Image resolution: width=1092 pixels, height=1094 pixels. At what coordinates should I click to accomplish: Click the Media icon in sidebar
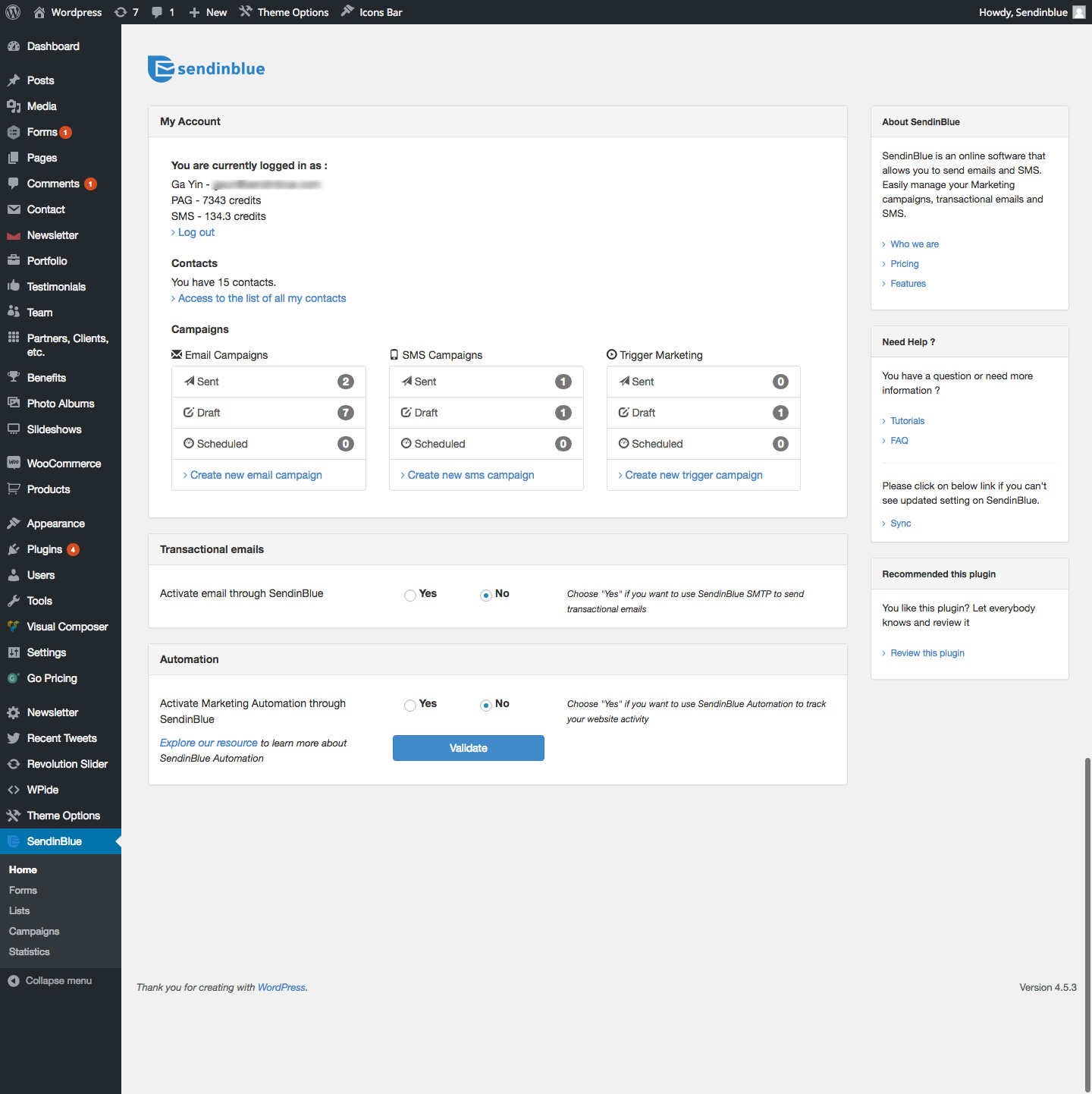pos(14,106)
